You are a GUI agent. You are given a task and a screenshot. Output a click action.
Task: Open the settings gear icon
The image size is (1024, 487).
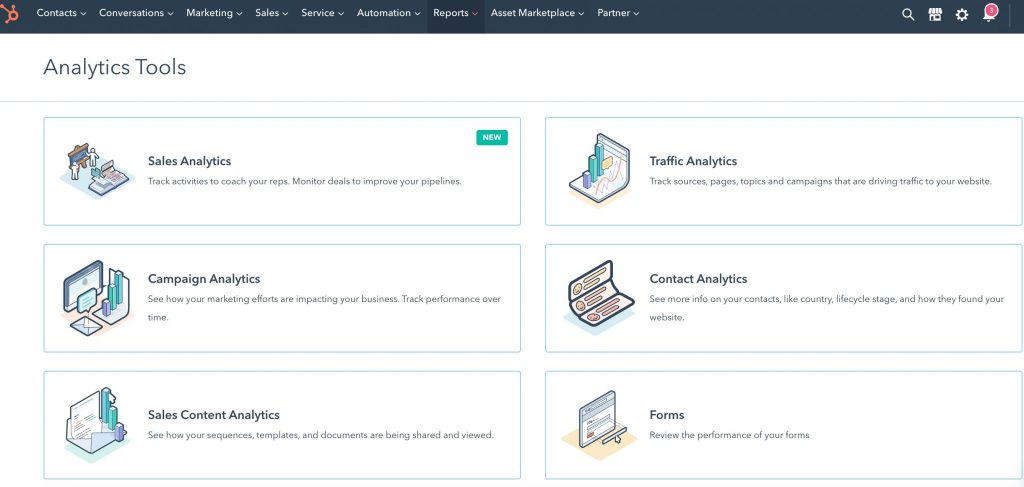click(962, 14)
